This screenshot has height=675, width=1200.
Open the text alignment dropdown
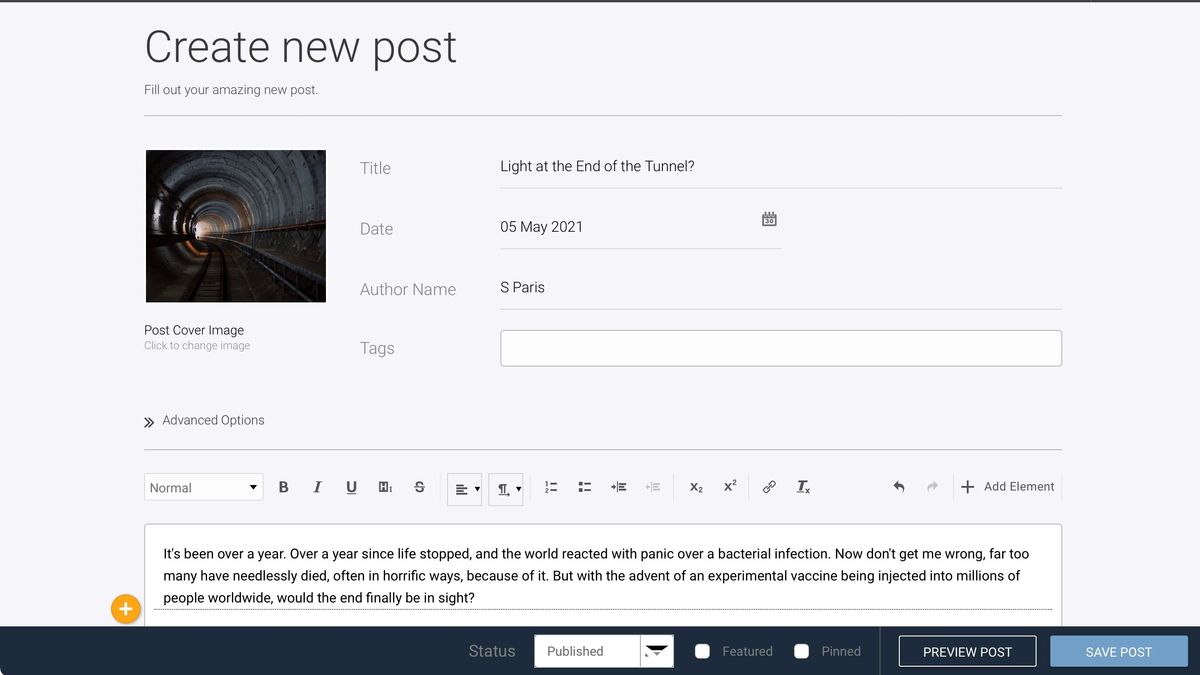464,489
